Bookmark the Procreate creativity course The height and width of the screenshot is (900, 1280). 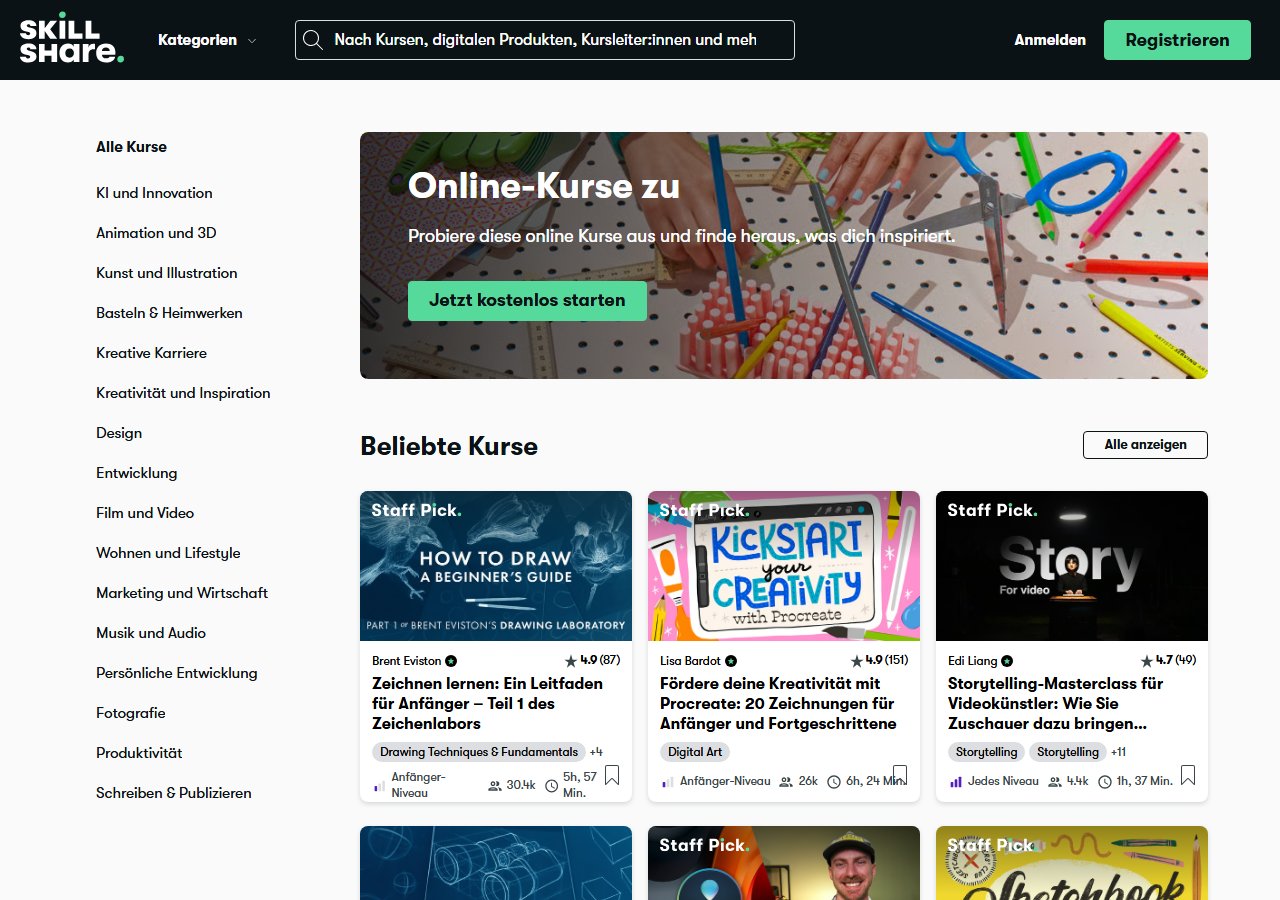tap(900, 775)
